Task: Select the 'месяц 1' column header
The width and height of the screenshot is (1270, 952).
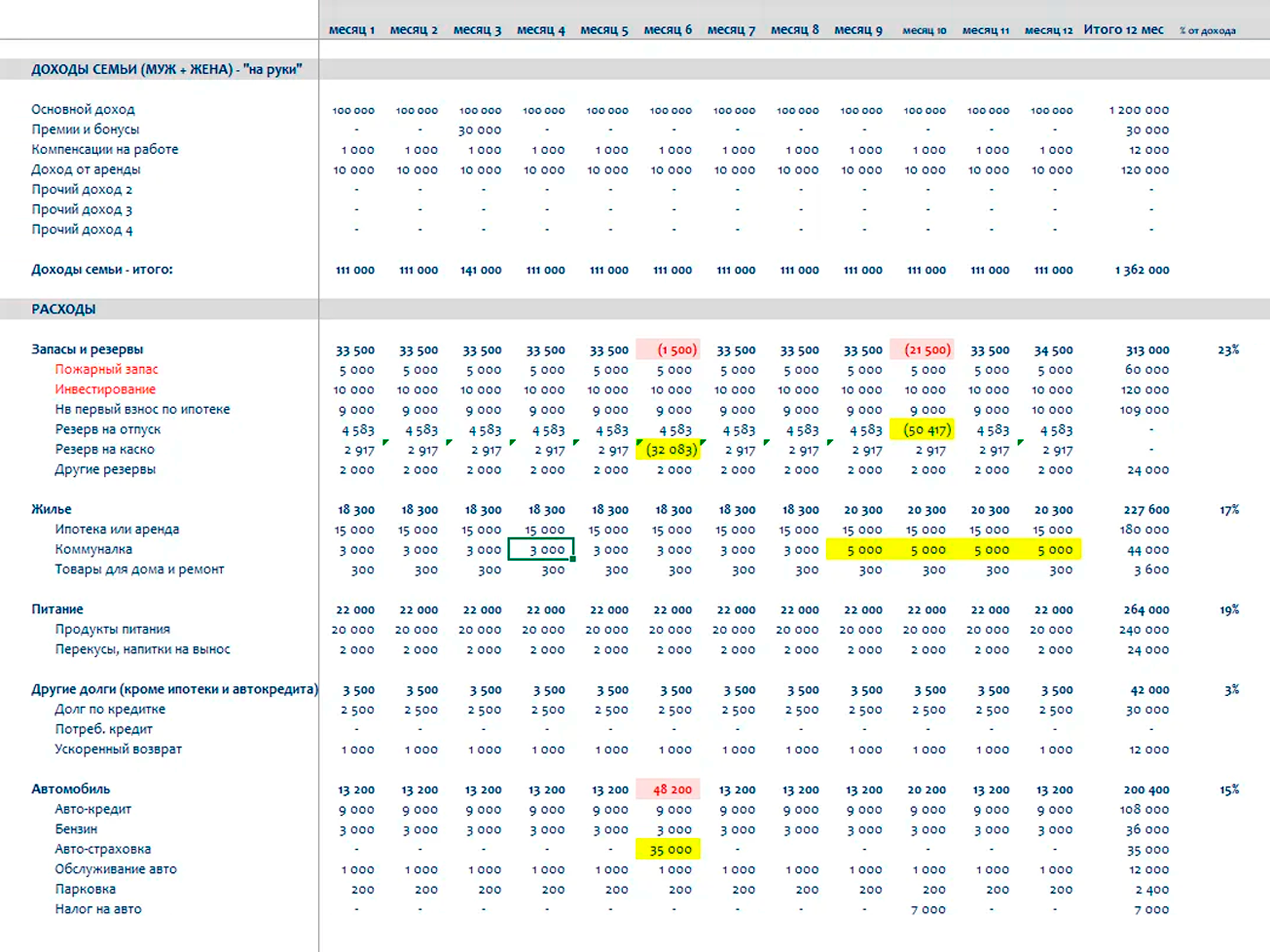Action: 352,30
